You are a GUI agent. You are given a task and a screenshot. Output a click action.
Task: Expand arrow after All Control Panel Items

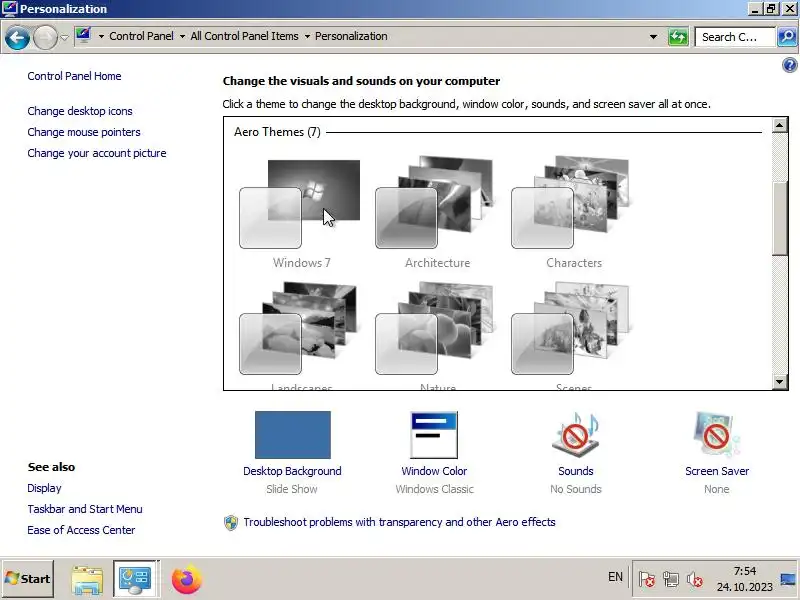(x=307, y=36)
